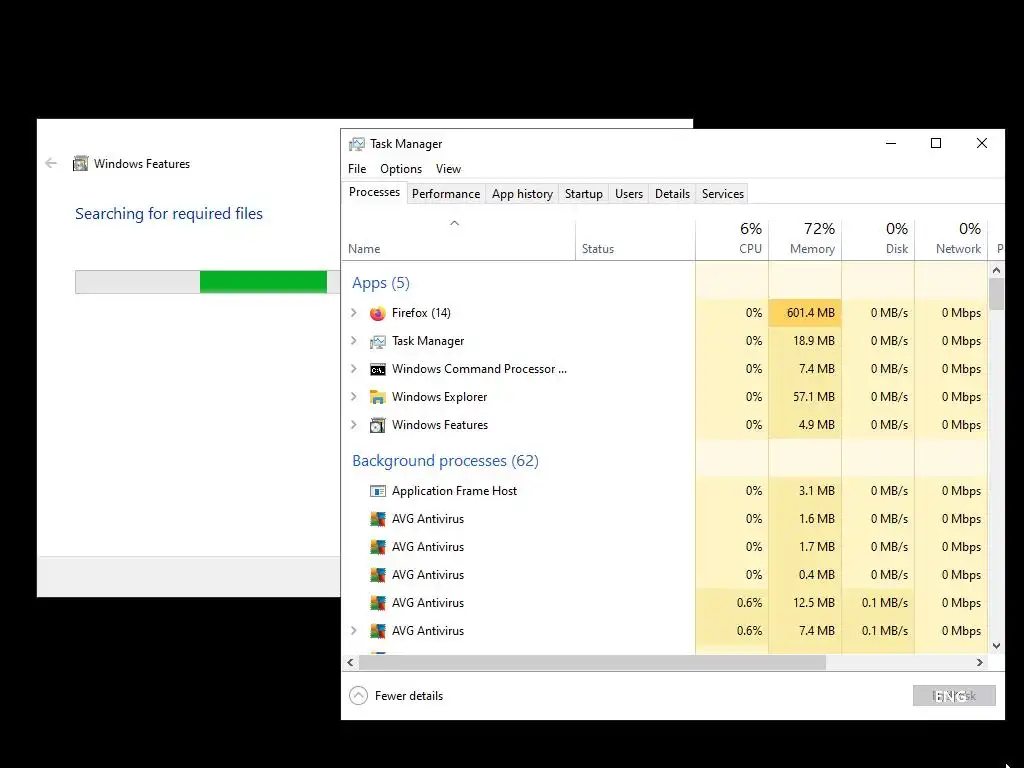Click the horizontal scrollbar left arrow
Viewport: 1024px width, 768px height.
tap(351, 662)
